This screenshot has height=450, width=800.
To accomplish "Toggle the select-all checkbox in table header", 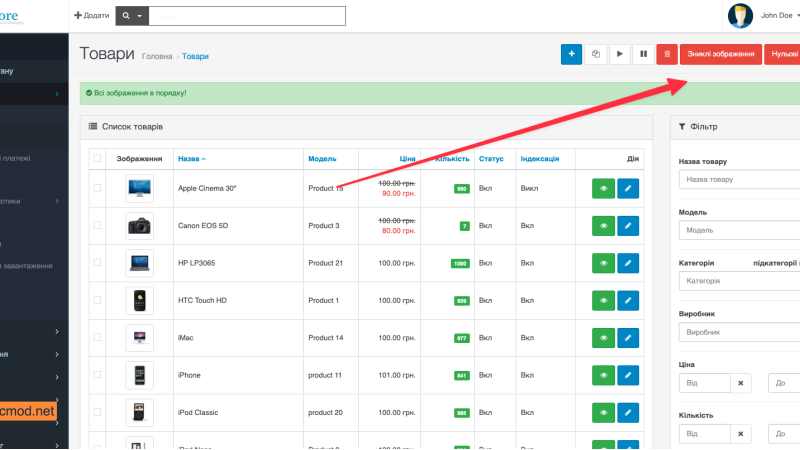I will [x=97, y=158].
